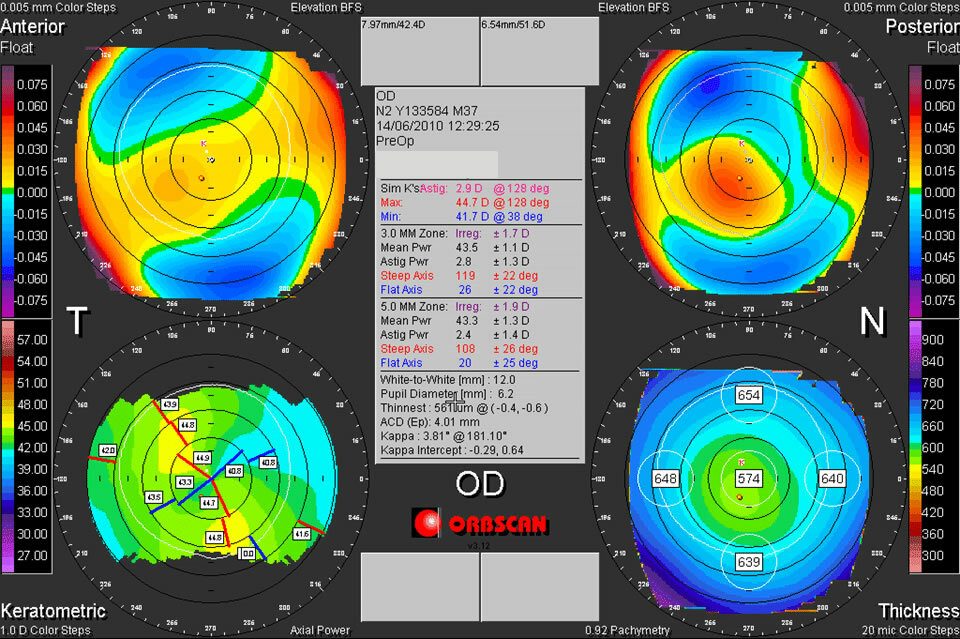
Task: Click the red Orbscan logo icon
Action: point(427,523)
